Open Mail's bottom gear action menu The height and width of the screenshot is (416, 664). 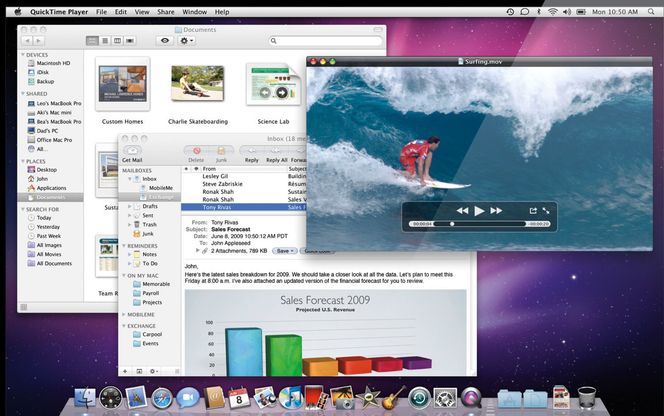(154, 371)
